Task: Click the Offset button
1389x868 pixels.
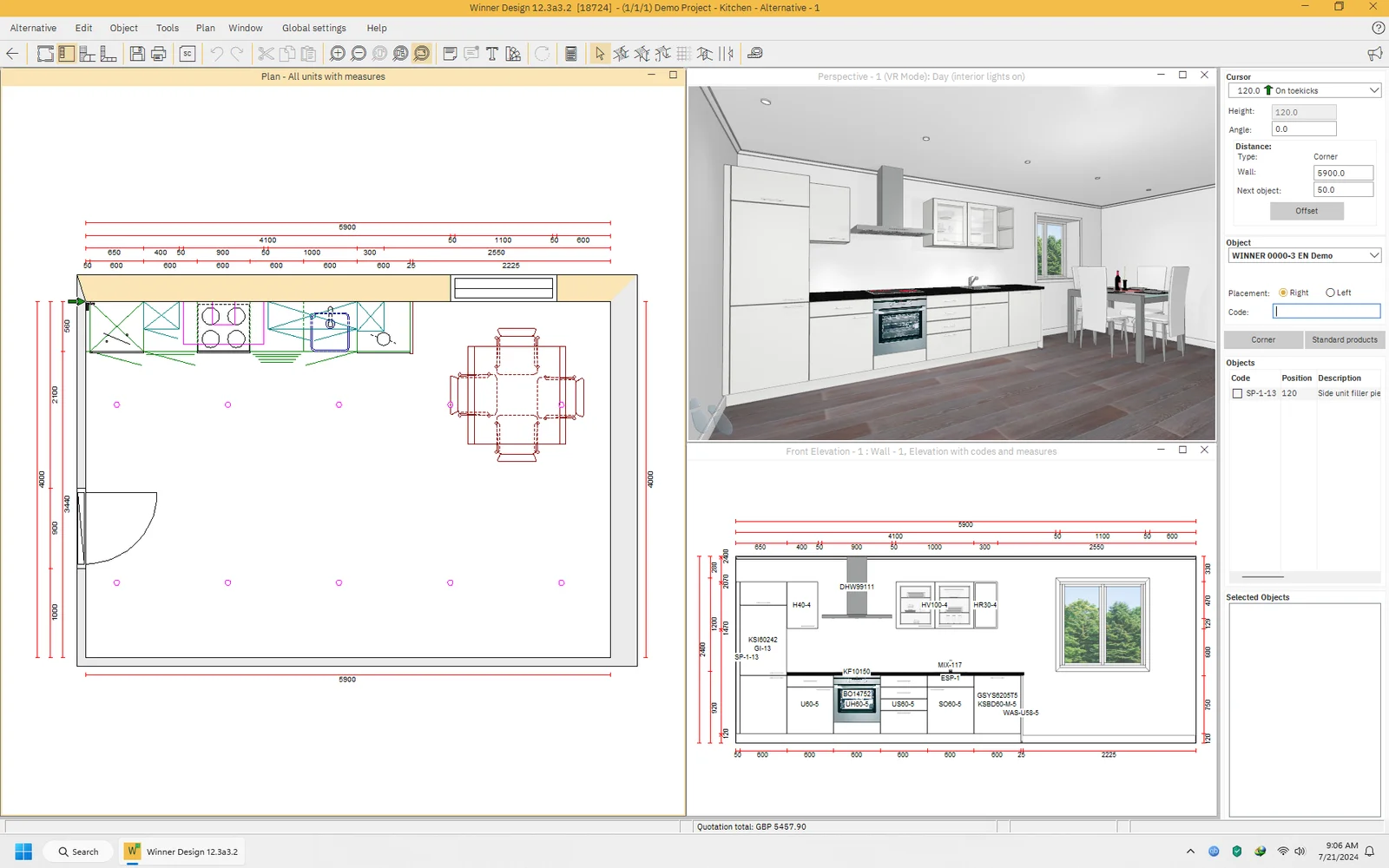Action: point(1307,210)
